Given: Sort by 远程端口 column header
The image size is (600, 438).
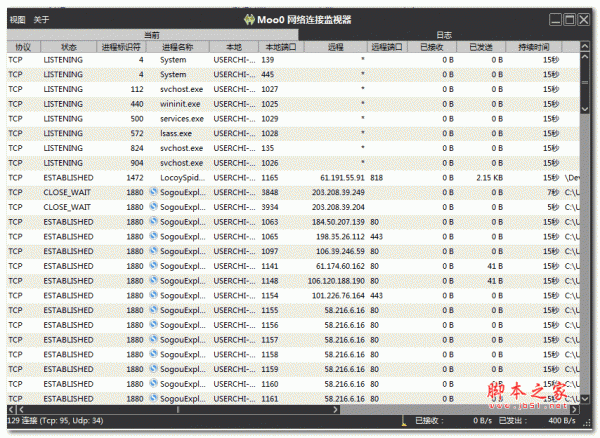Looking at the screenshot, I should pos(387,47).
